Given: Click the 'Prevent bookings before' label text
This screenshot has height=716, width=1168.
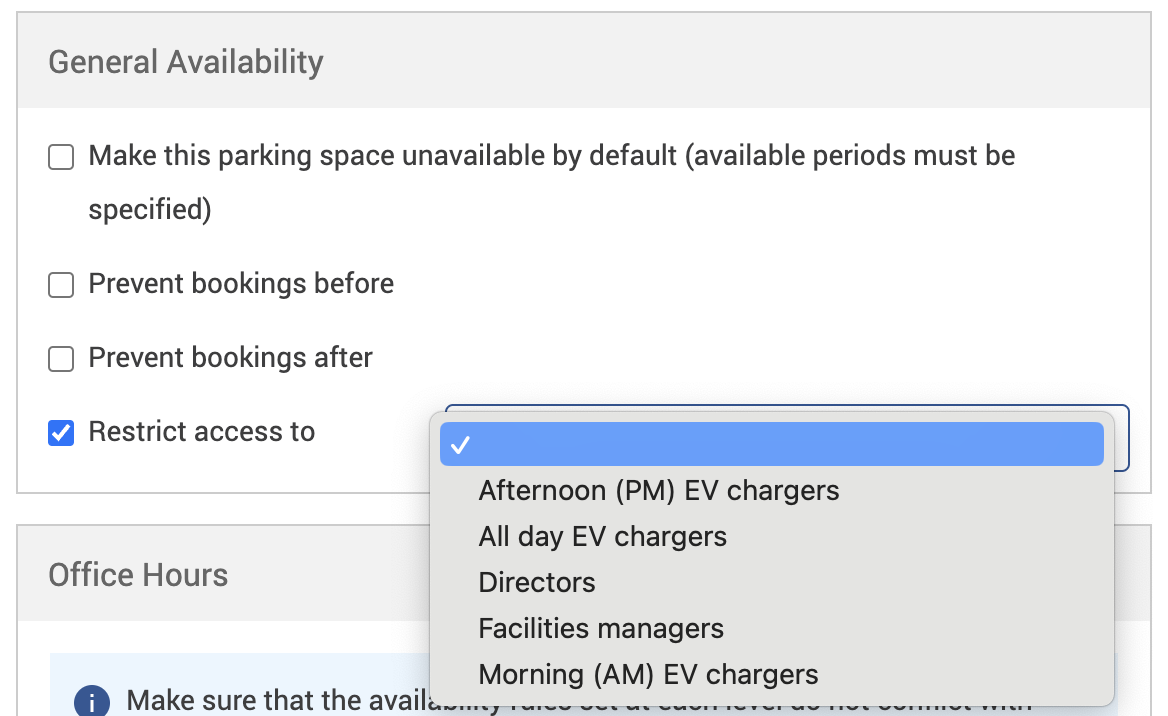Looking at the screenshot, I should pos(241,284).
